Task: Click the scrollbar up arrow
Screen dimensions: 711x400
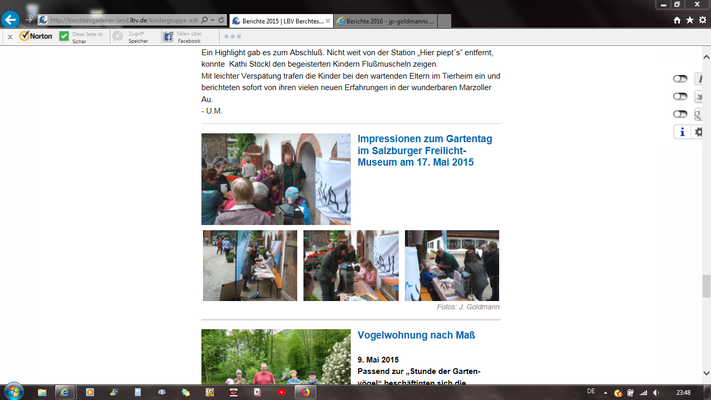Action: click(706, 57)
